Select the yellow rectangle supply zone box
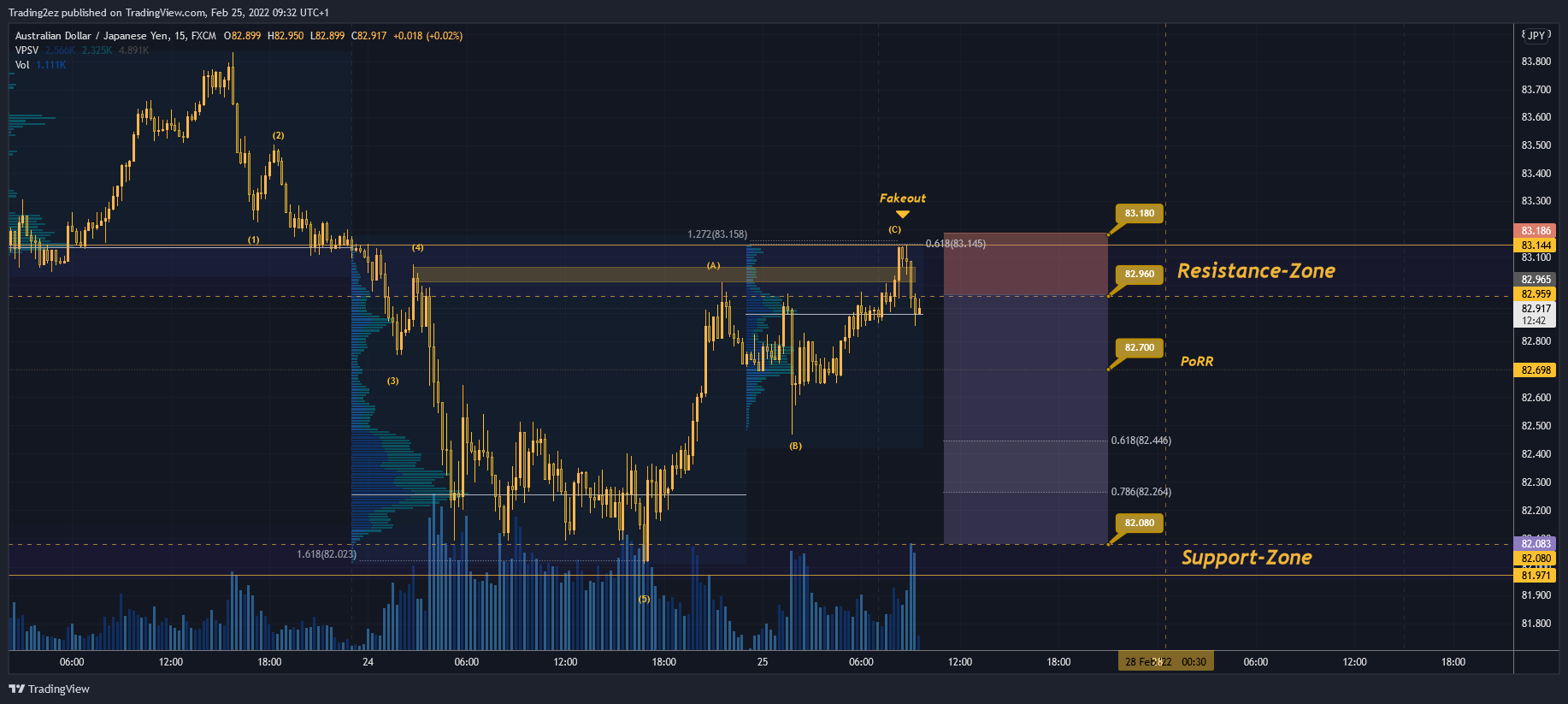 click(664, 275)
